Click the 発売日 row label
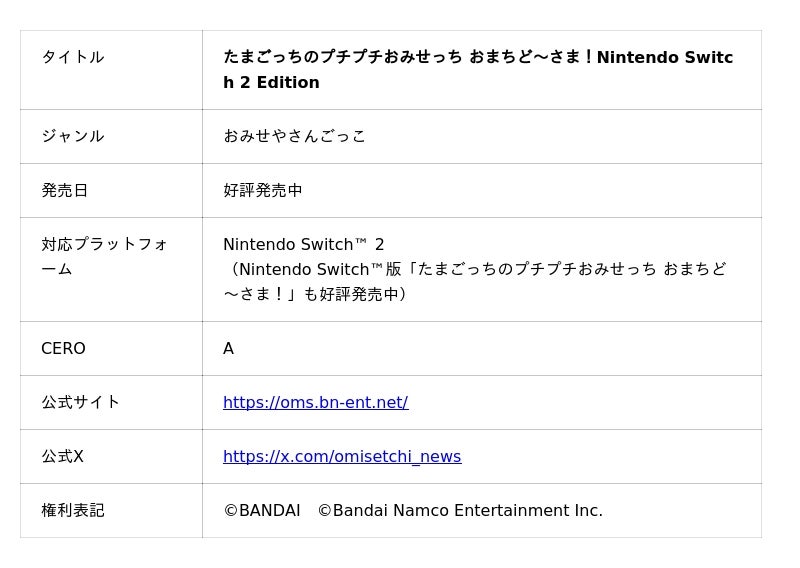 point(65,190)
